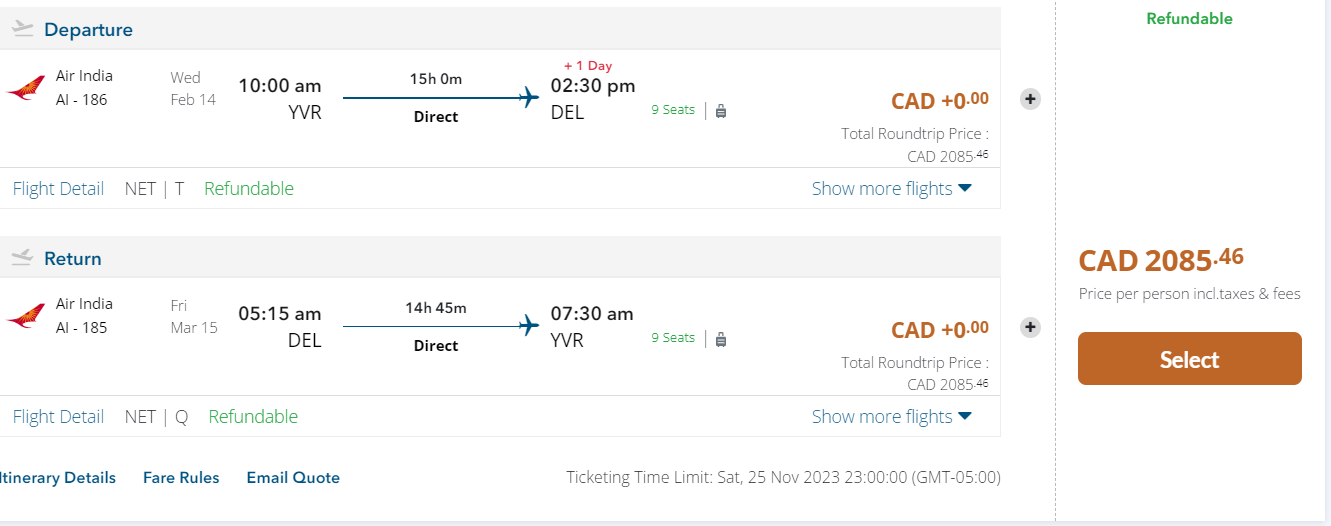Open the Fare Rules tab
1331x526 pixels.
point(181,477)
